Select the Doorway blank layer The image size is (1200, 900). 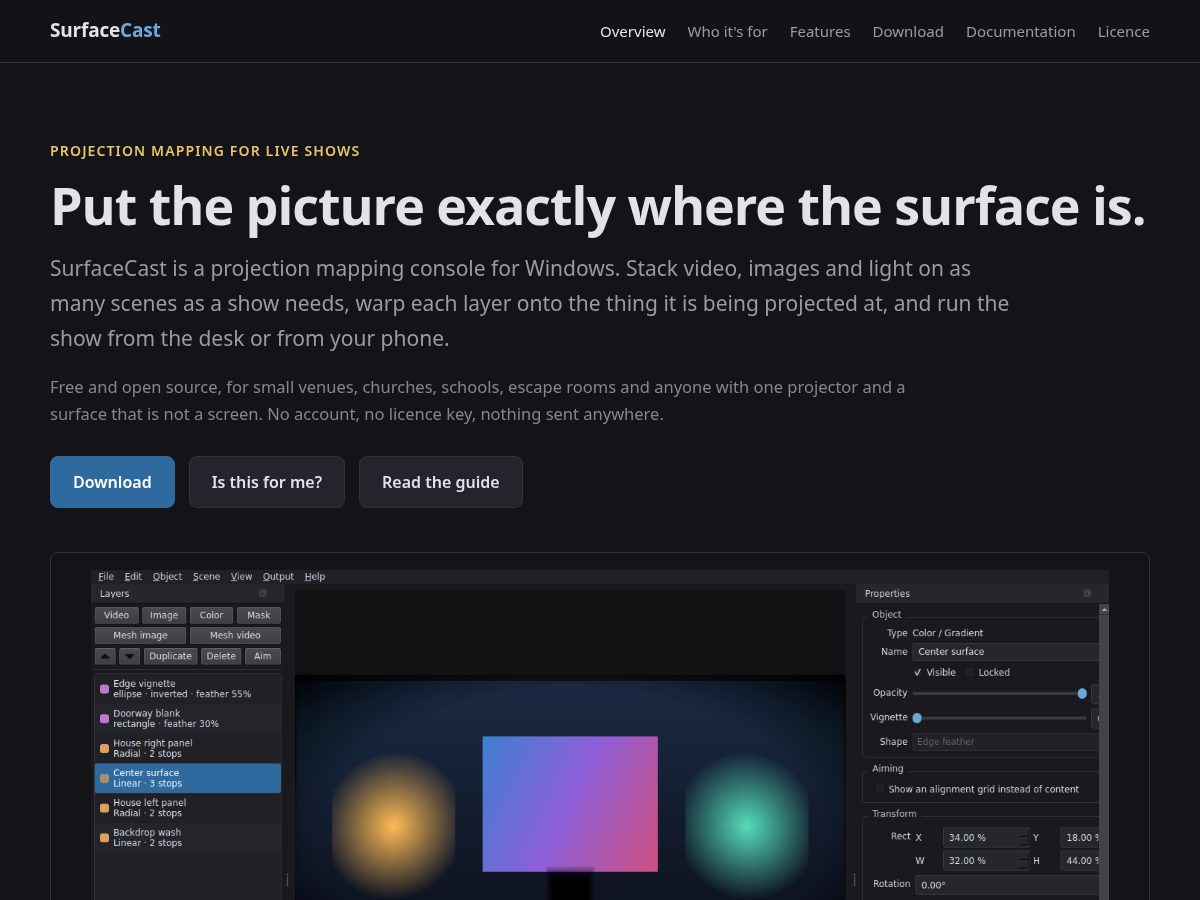tap(188, 719)
